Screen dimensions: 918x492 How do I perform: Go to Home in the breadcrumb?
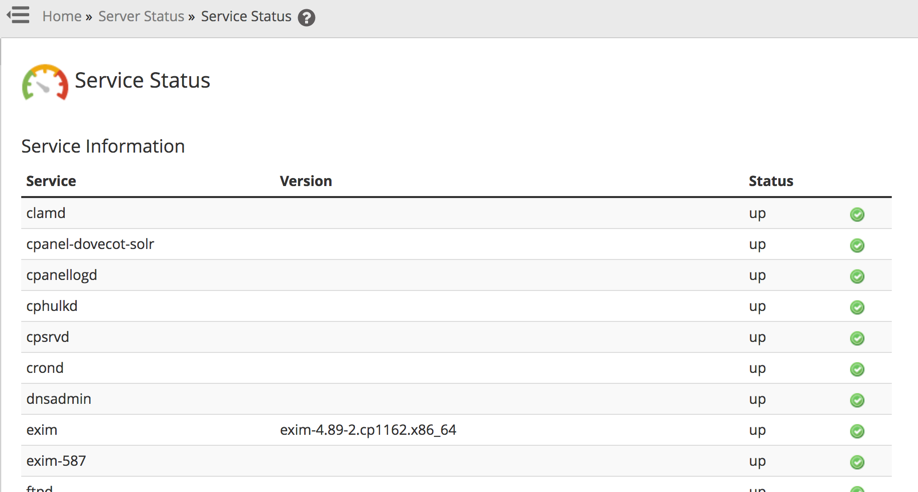click(x=62, y=17)
